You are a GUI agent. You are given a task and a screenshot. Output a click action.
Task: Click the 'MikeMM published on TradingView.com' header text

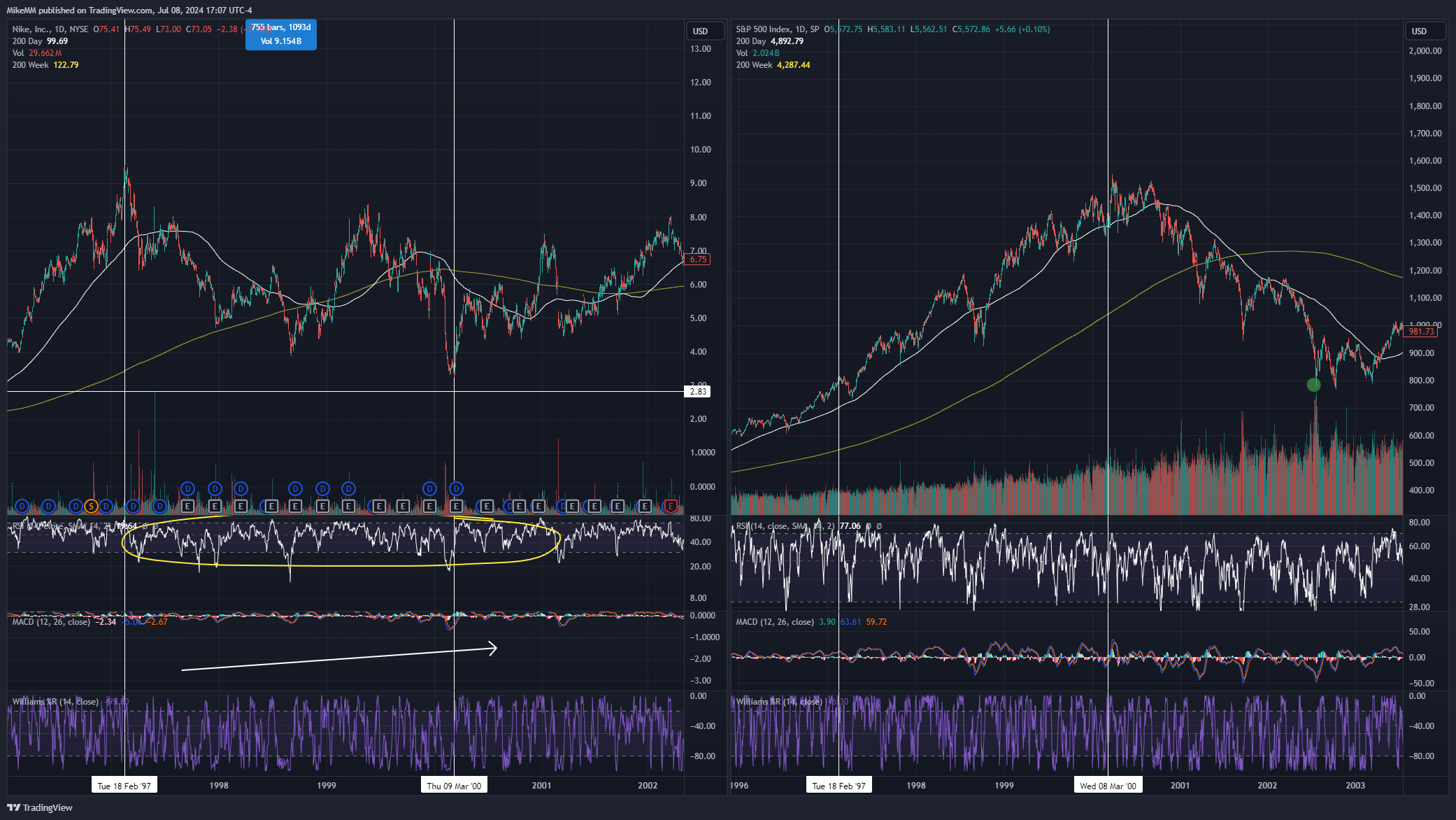80,10
